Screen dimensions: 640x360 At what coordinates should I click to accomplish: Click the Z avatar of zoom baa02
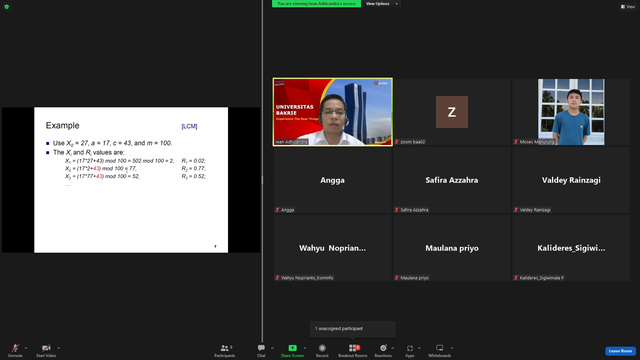pos(452,112)
